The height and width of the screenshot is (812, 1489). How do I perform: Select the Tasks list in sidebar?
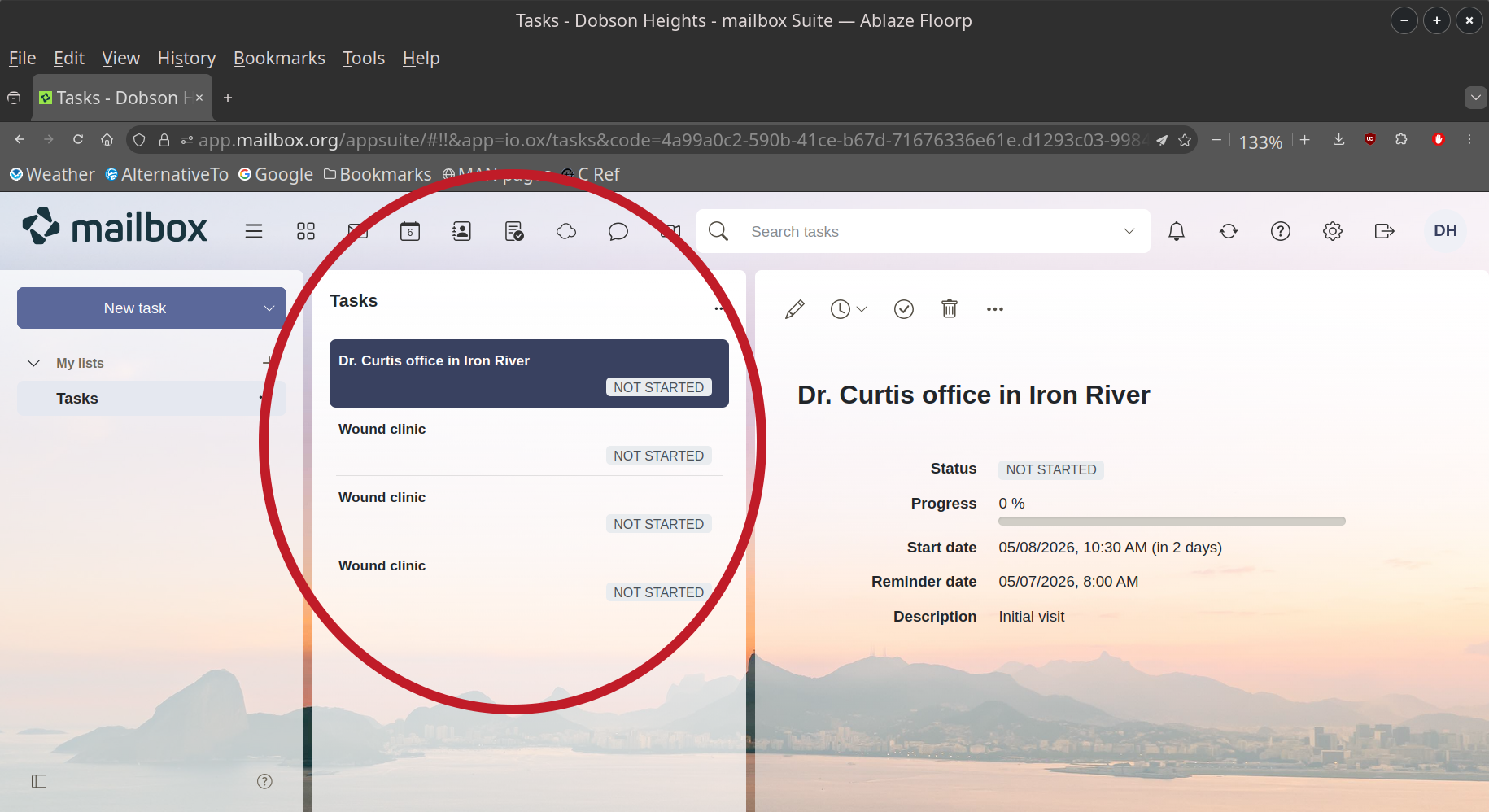[151, 399]
